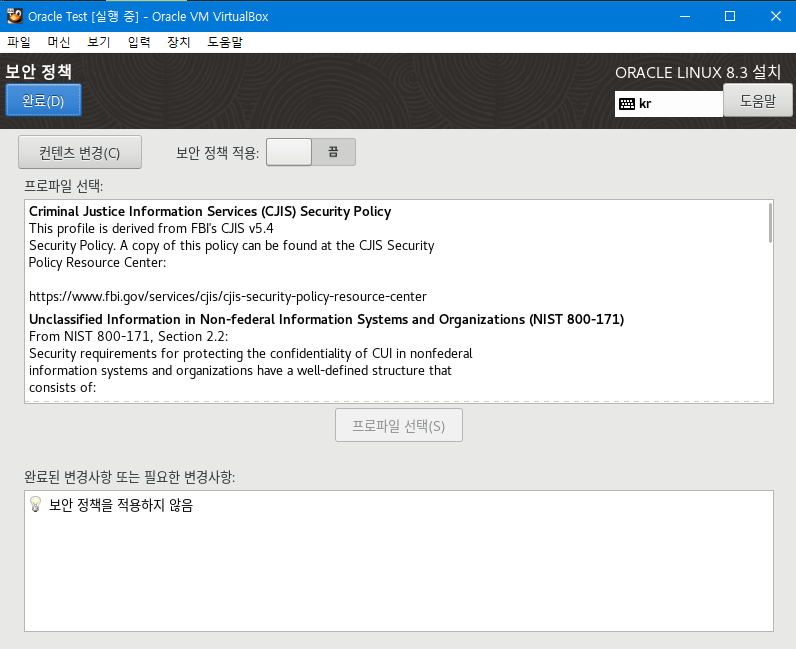Screen dimensions: 796x649
Task: Maximize the VirtualBox window
Action: (x=730, y=16)
